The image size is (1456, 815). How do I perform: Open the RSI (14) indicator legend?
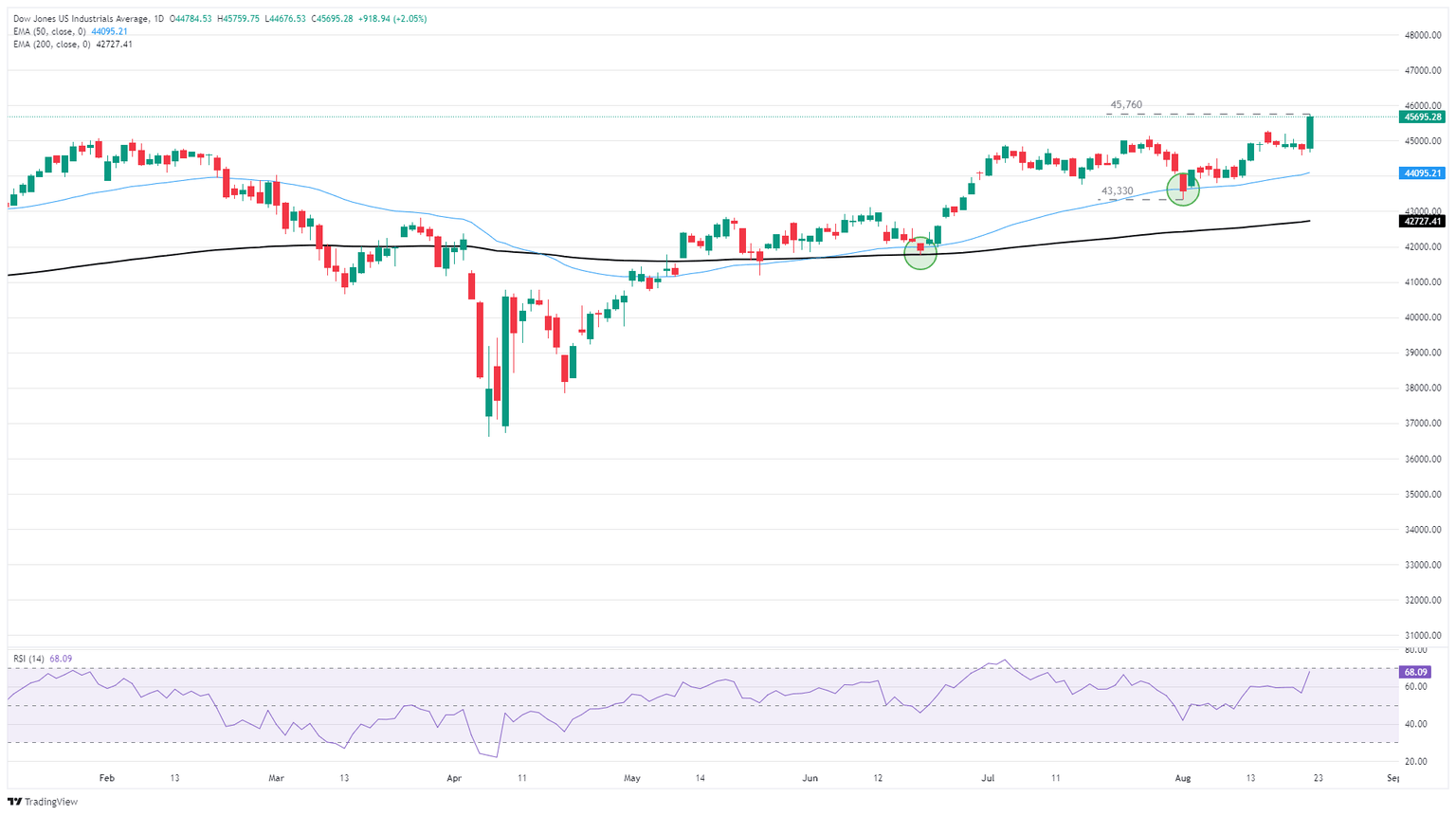tap(29, 658)
